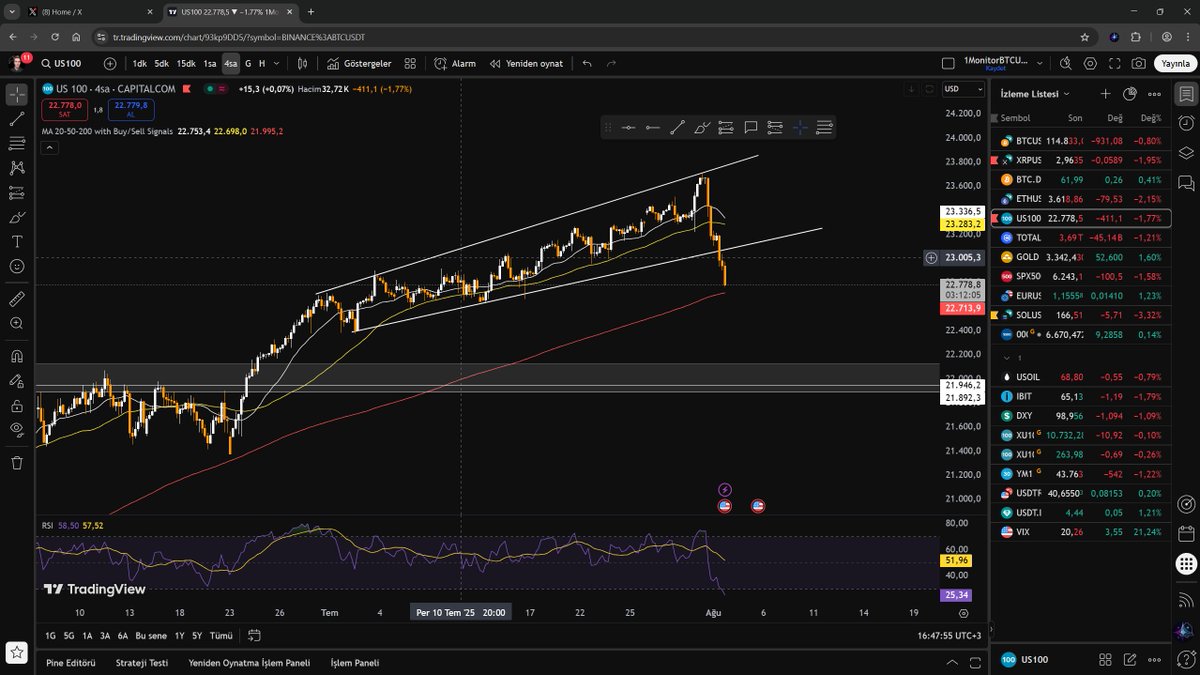Screen dimensions: 1200x675
Task: Open alerts panel in right sidebar
Action: point(1186,124)
